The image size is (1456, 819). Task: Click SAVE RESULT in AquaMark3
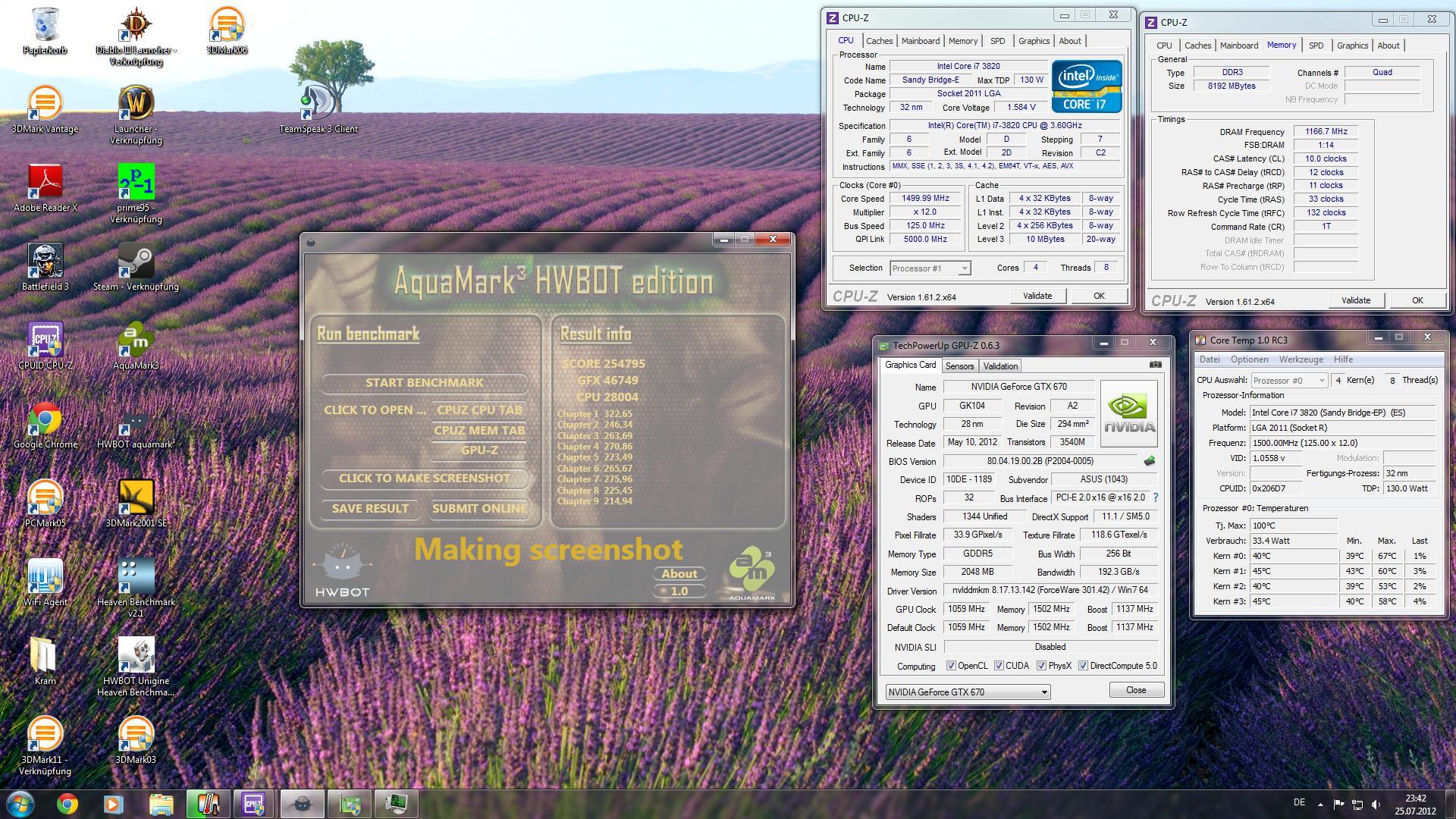370,509
